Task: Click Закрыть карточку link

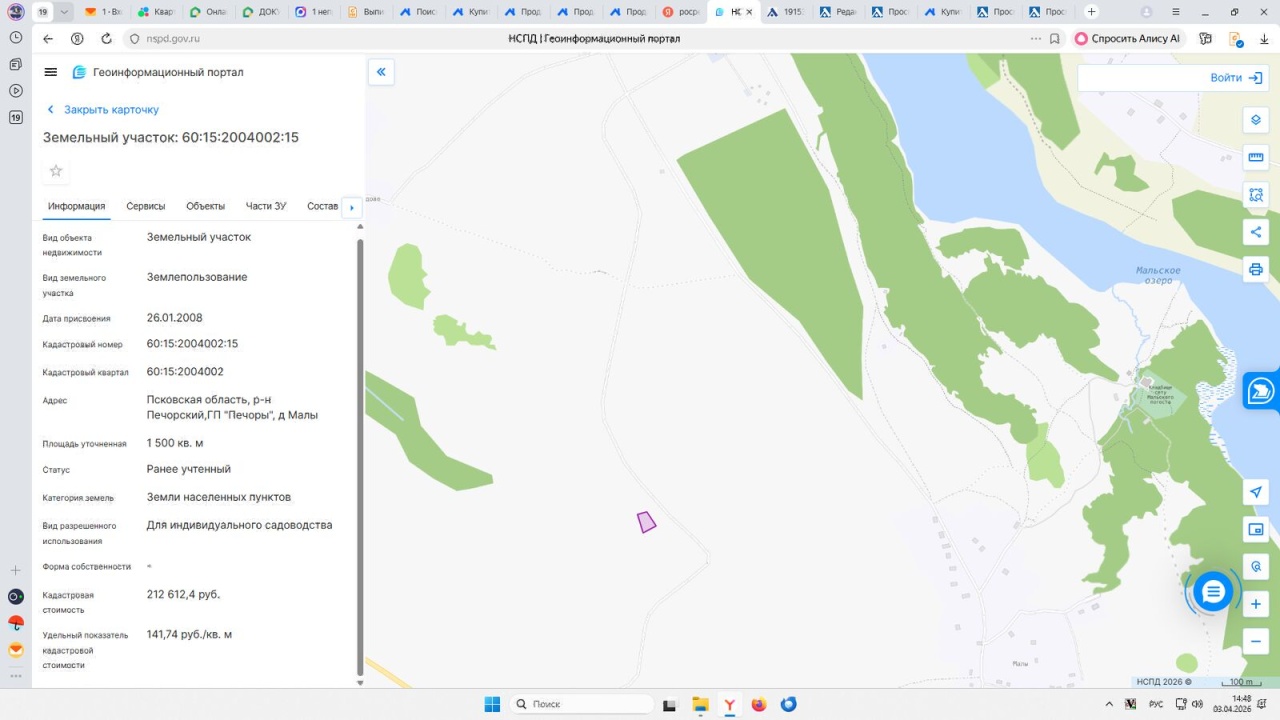Action: pos(111,110)
